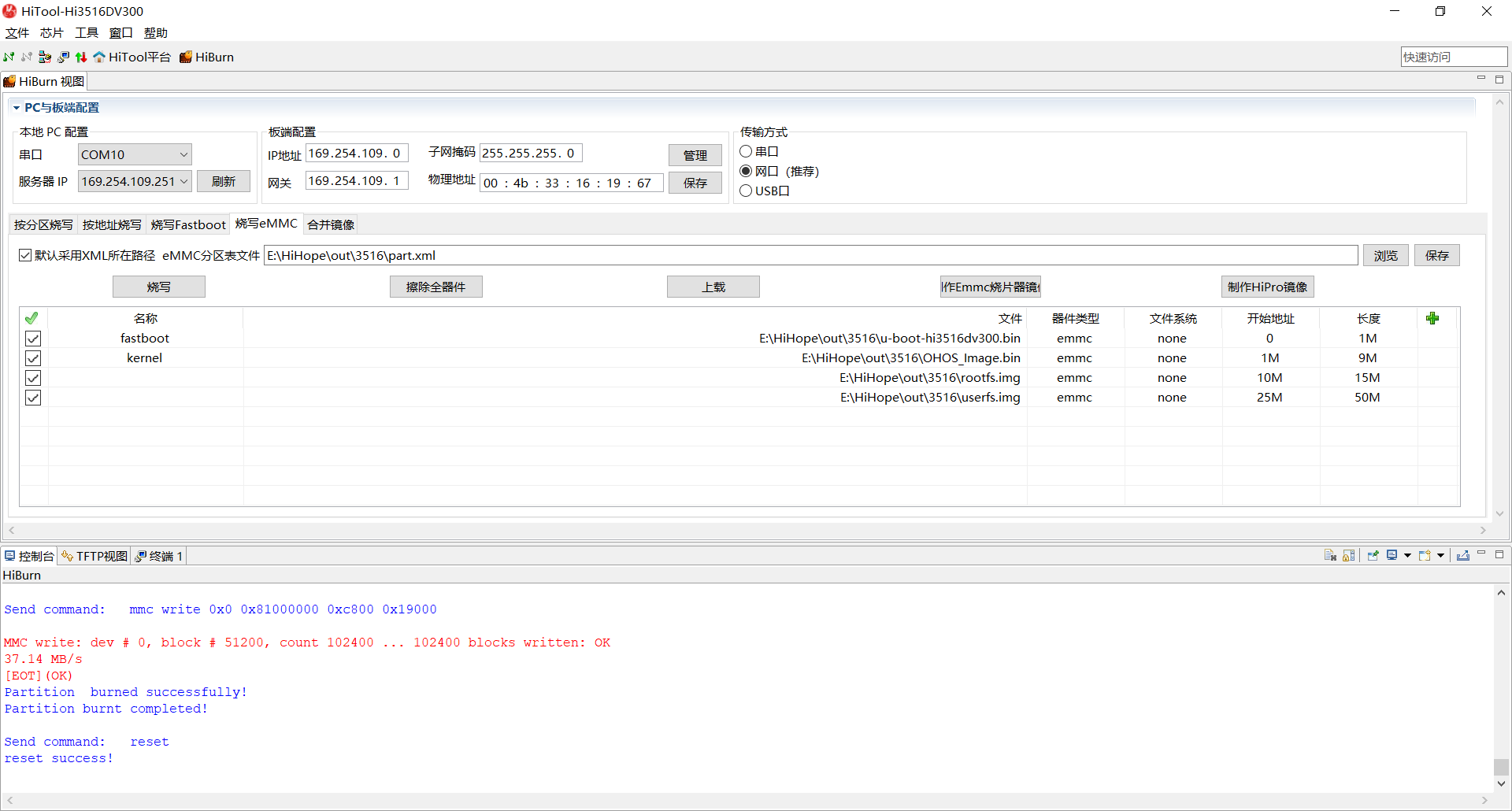Toggle the console scroll lock icon
The width and height of the screenshot is (1512, 811).
pyautogui.click(x=1349, y=555)
